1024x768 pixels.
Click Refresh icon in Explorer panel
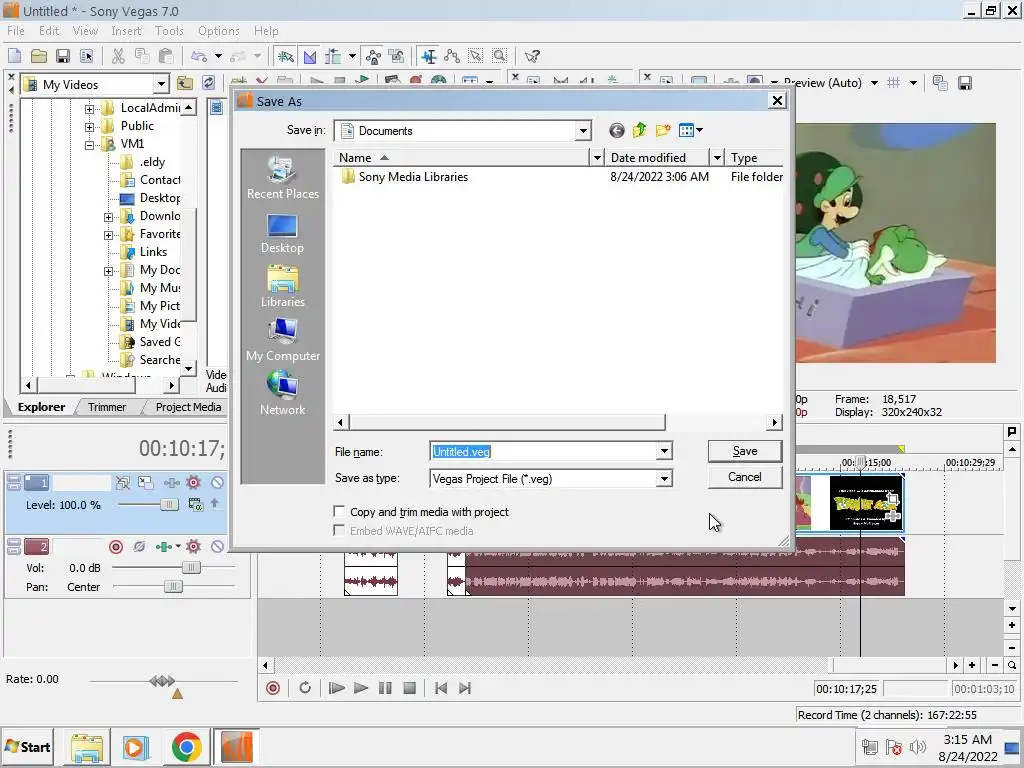(x=208, y=83)
